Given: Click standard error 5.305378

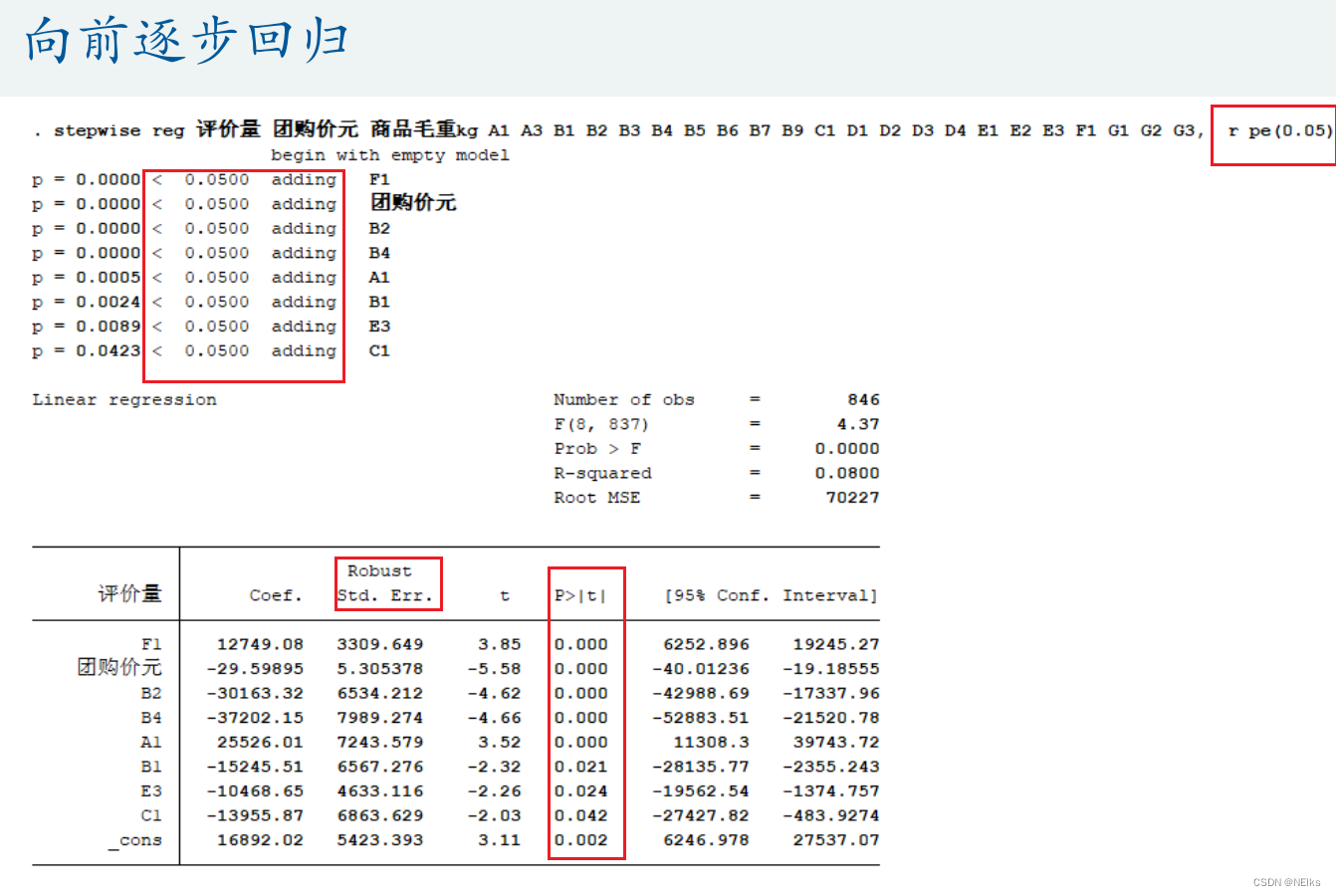Looking at the screenshot, I should tap(379, 669).
